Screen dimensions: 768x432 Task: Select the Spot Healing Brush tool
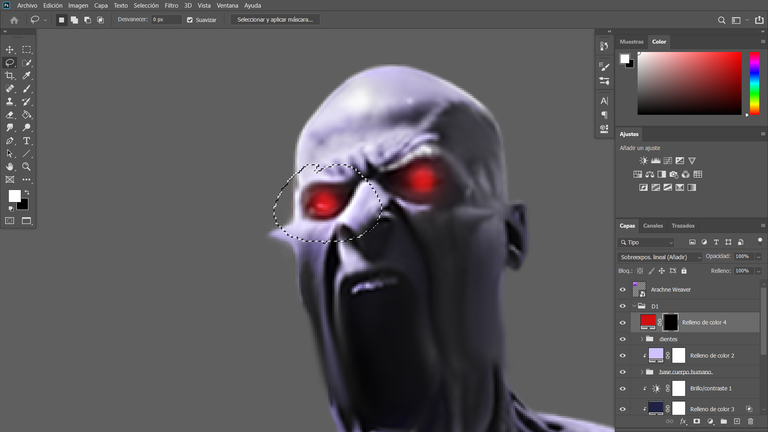(x=10, y=89)
